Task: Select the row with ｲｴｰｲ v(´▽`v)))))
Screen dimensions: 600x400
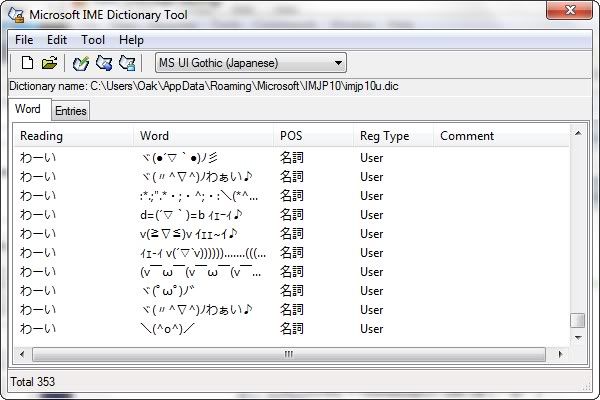Action: click(x=292, y=253)
